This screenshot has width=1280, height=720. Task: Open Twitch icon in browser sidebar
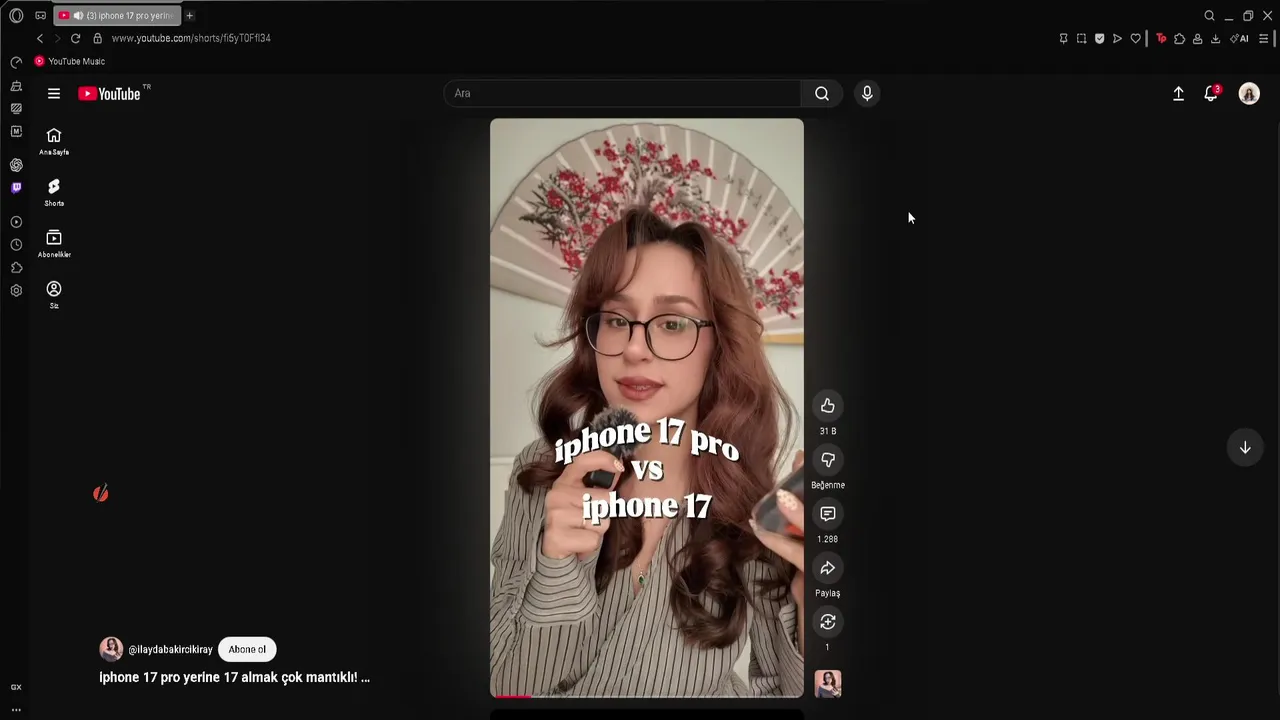click(x=16, y=187)
